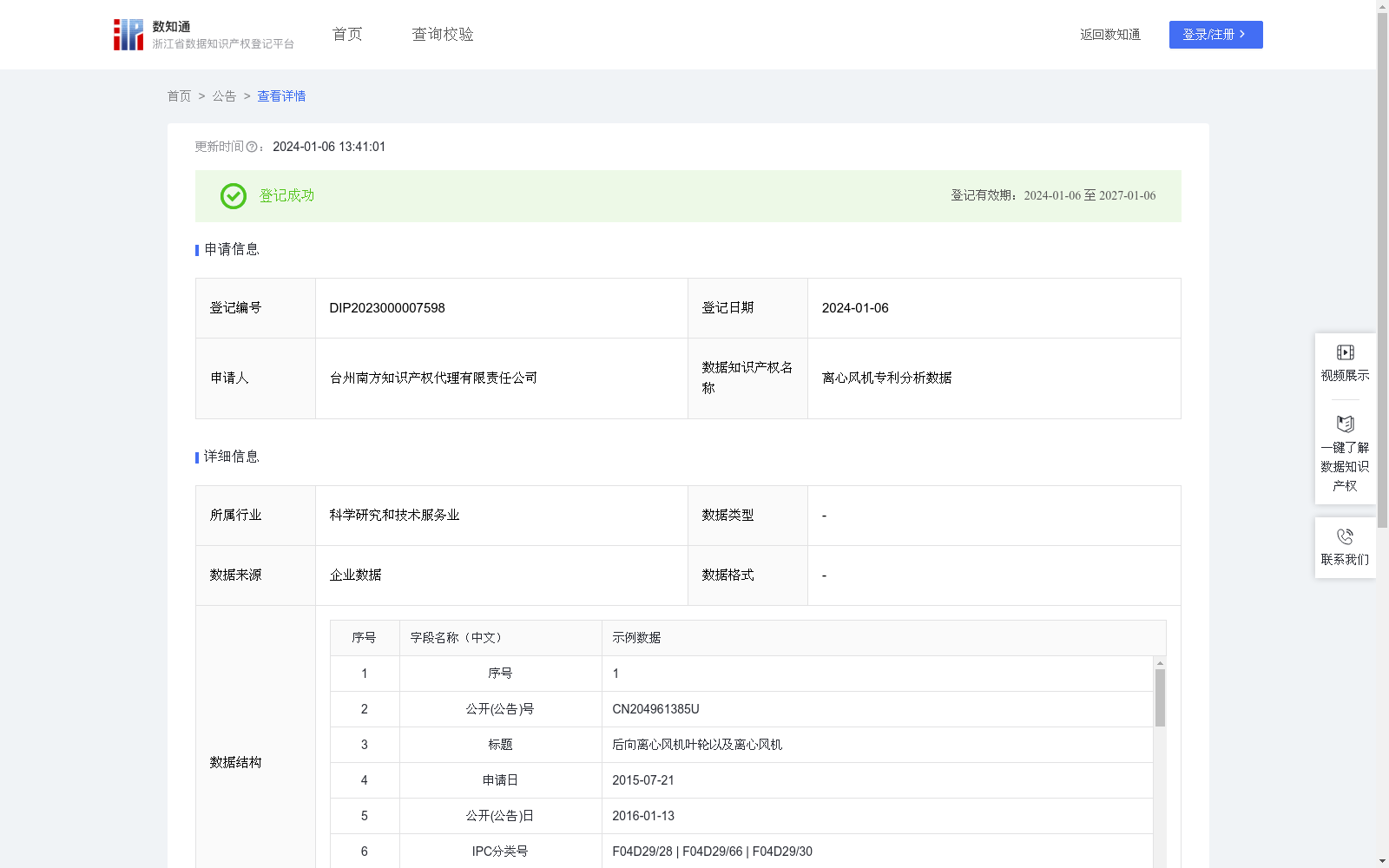This screenshot has height=868, width=1389.
Task: Click the 联系我们 phone icon
Action: (x=1345, y=536)
